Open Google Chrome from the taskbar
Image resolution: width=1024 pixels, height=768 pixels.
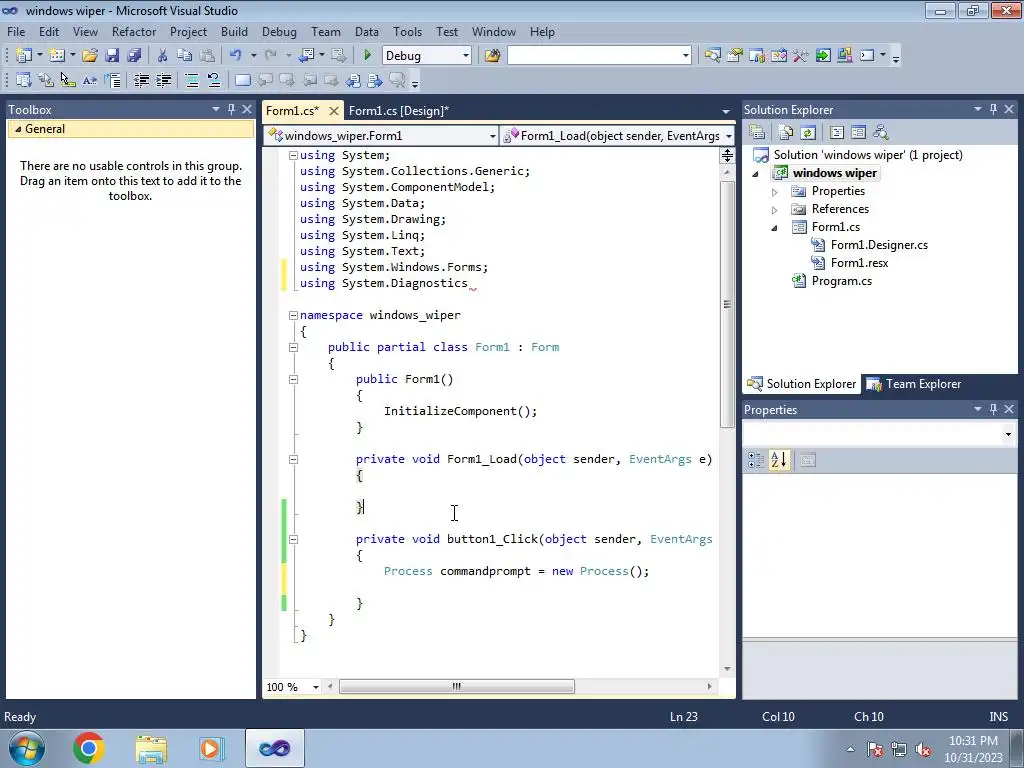click(89, 748)
